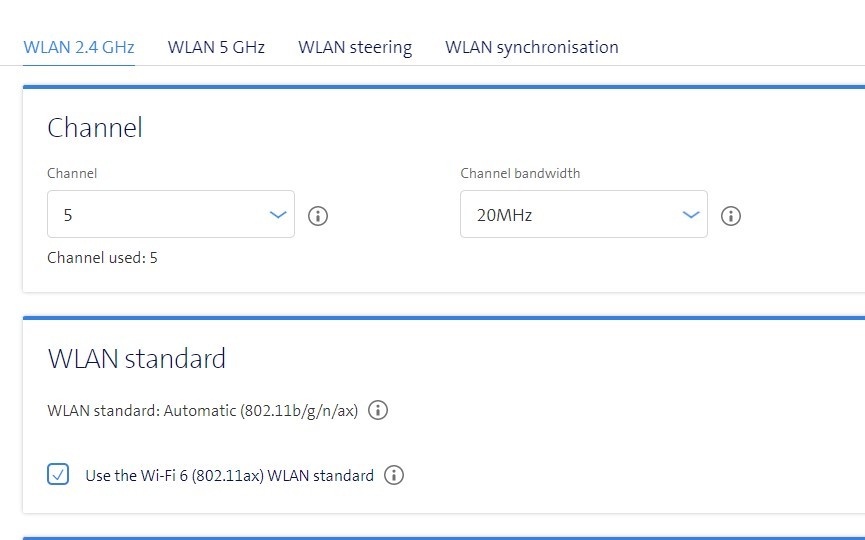Switch to the WLAN 2.4 GHz tab
This screenshot has width=865, height=540.
click(x=79, y=47)
